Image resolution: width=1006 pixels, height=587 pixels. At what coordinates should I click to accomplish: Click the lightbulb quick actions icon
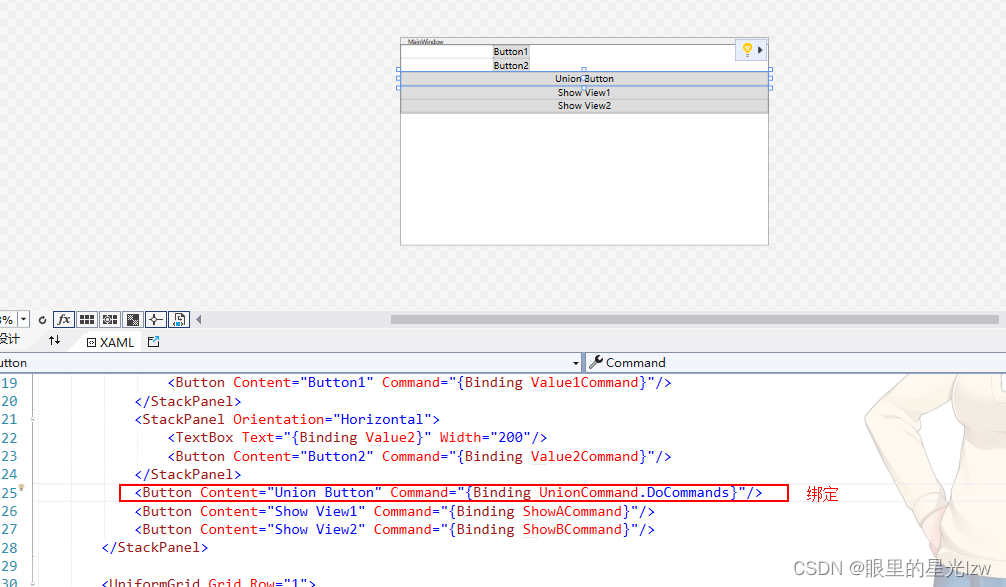[x=747, y=49]
